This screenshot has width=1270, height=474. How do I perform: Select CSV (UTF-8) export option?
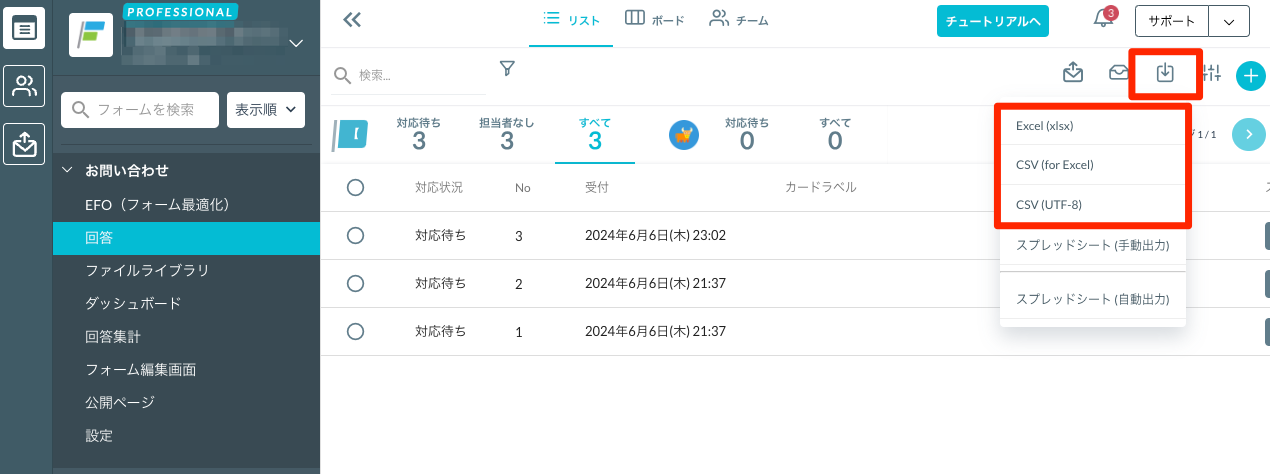(x=1049, y=205)
